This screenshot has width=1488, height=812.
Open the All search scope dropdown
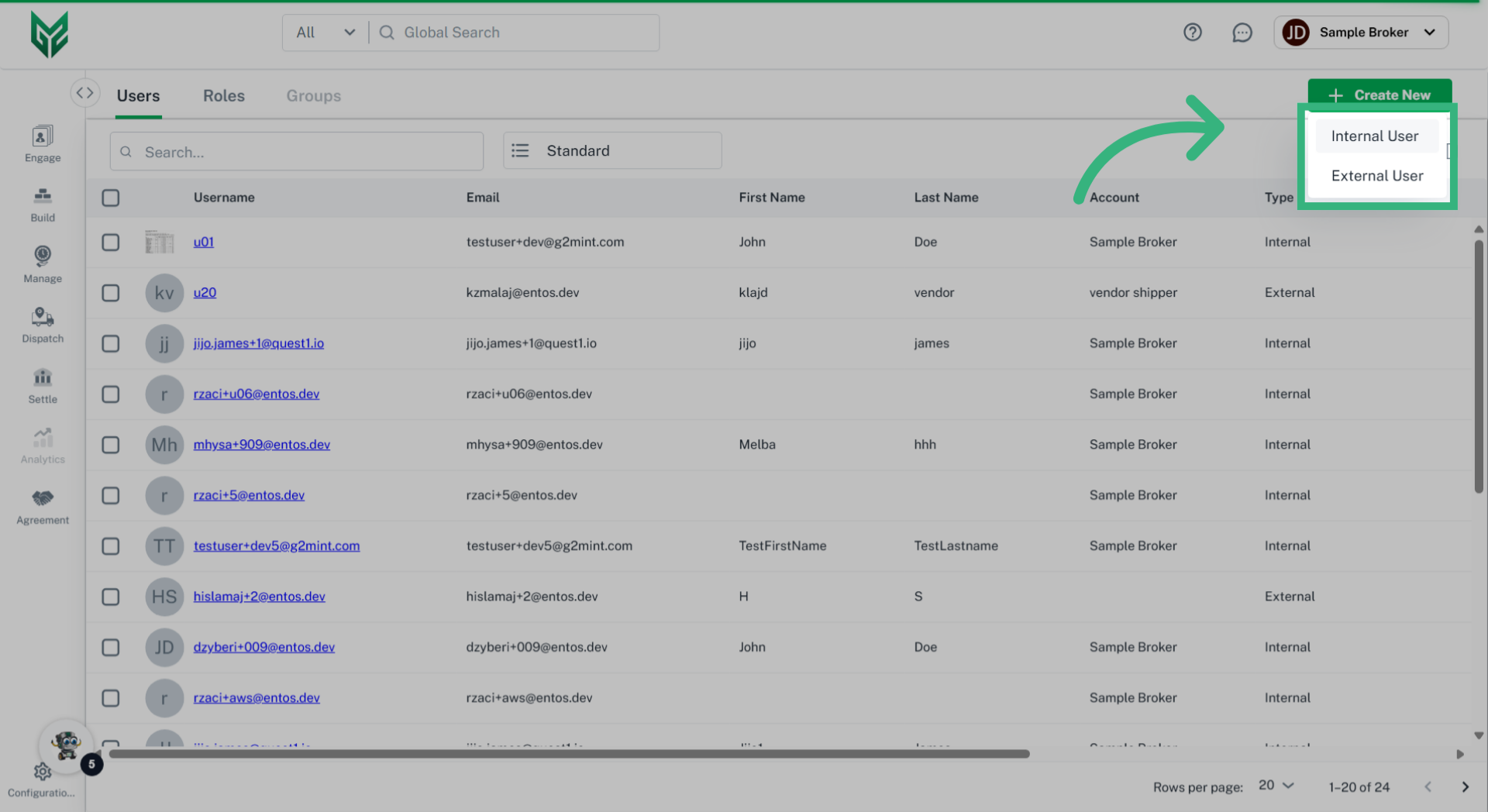click(325, 33)
